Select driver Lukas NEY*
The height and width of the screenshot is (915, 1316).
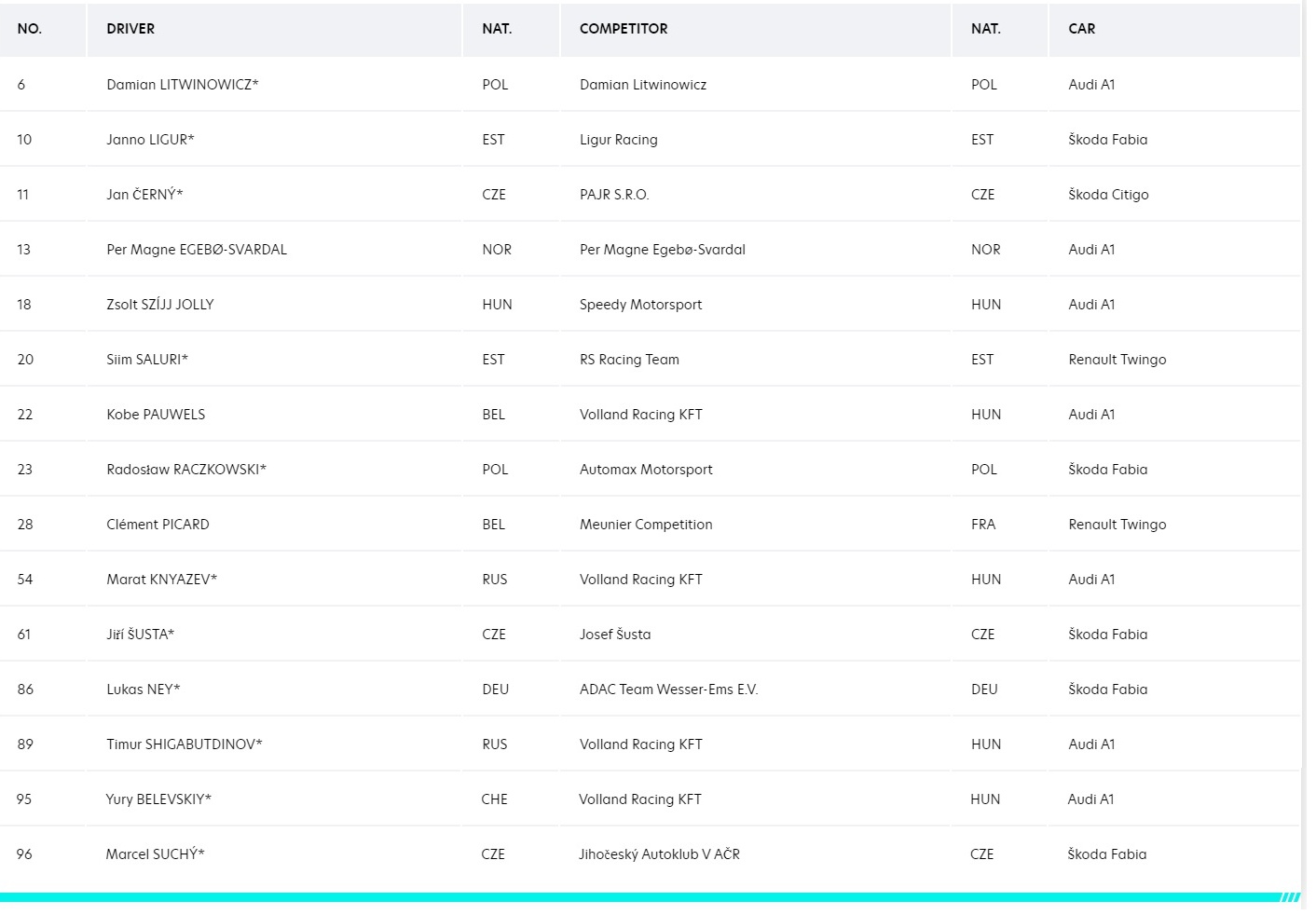point(143,690)
